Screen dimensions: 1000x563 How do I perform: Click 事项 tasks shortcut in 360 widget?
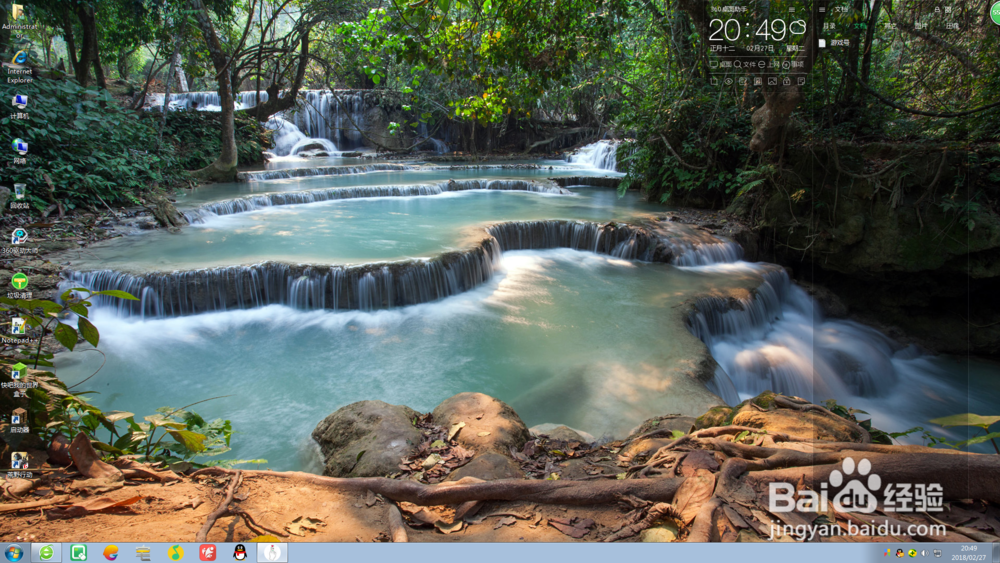click(793, 64)
